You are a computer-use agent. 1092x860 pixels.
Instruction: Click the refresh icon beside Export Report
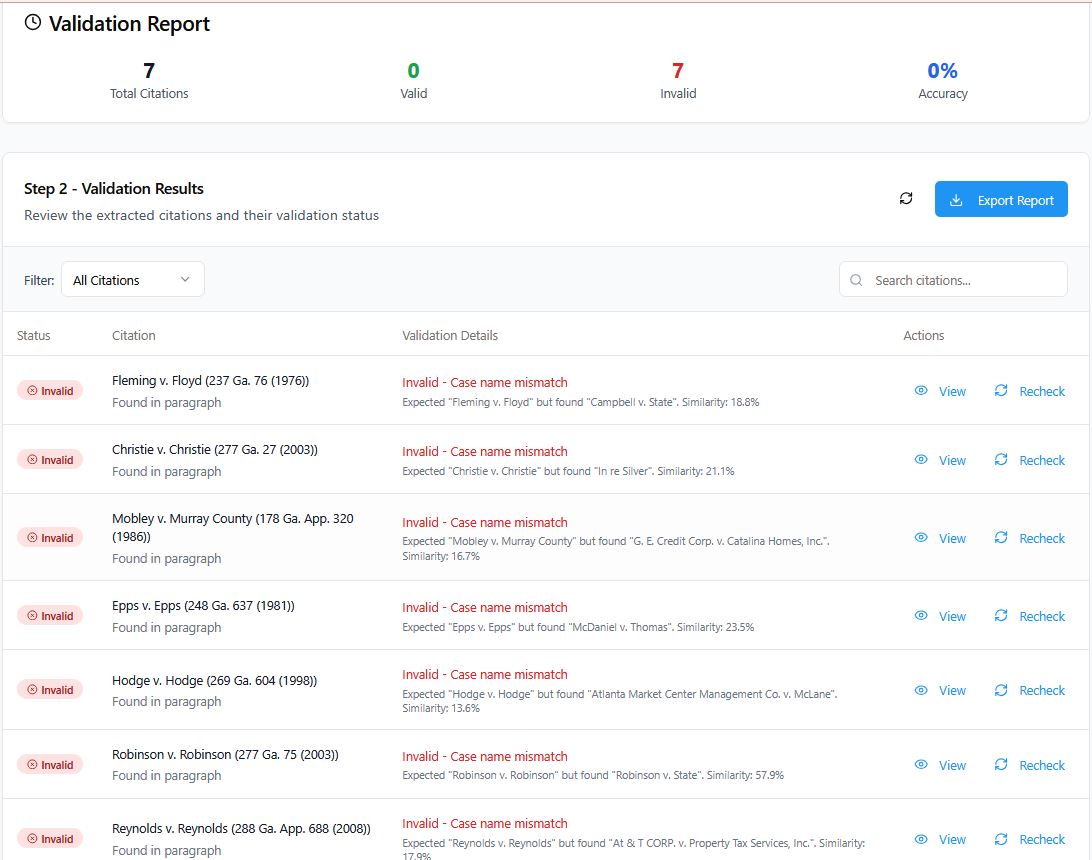pos(906,199)
